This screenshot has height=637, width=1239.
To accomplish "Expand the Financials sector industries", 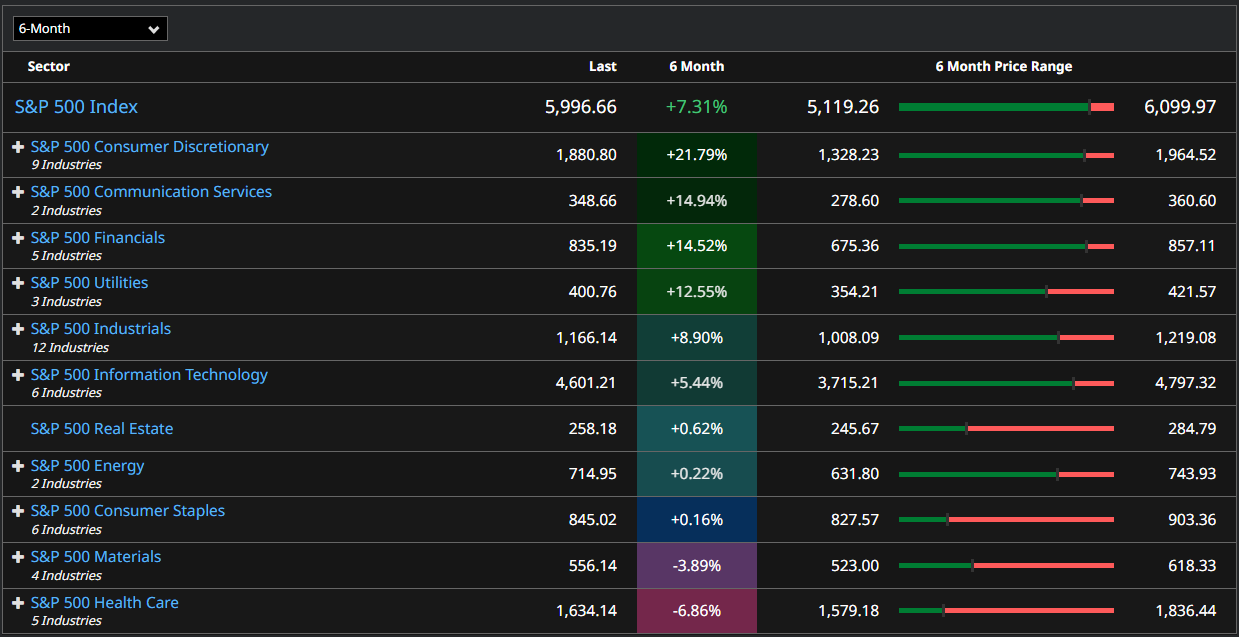I will pyautogui.click(x=18, y=238).
